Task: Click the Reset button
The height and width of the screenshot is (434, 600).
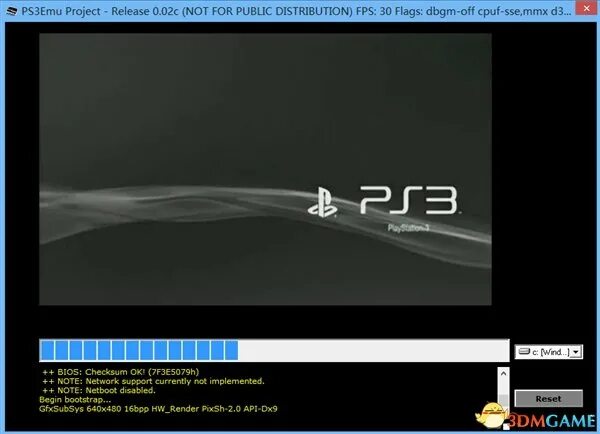Action: click(x=548, y=399)
